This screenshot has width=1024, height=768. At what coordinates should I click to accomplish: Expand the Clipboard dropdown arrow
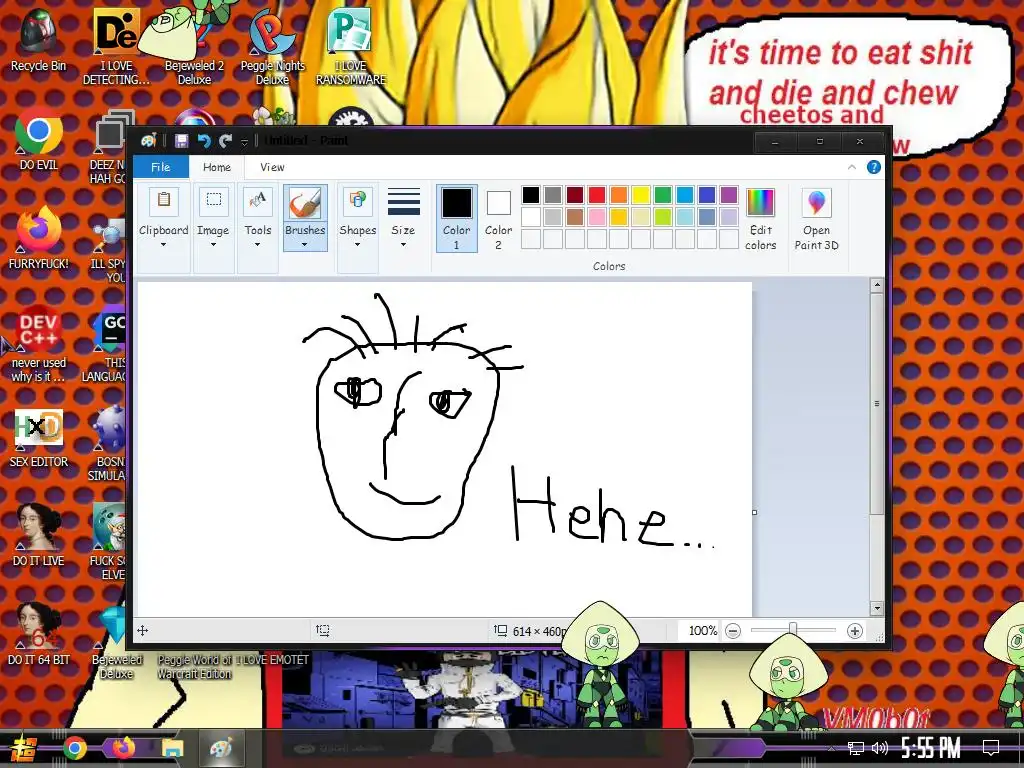(x=163, y=245)
